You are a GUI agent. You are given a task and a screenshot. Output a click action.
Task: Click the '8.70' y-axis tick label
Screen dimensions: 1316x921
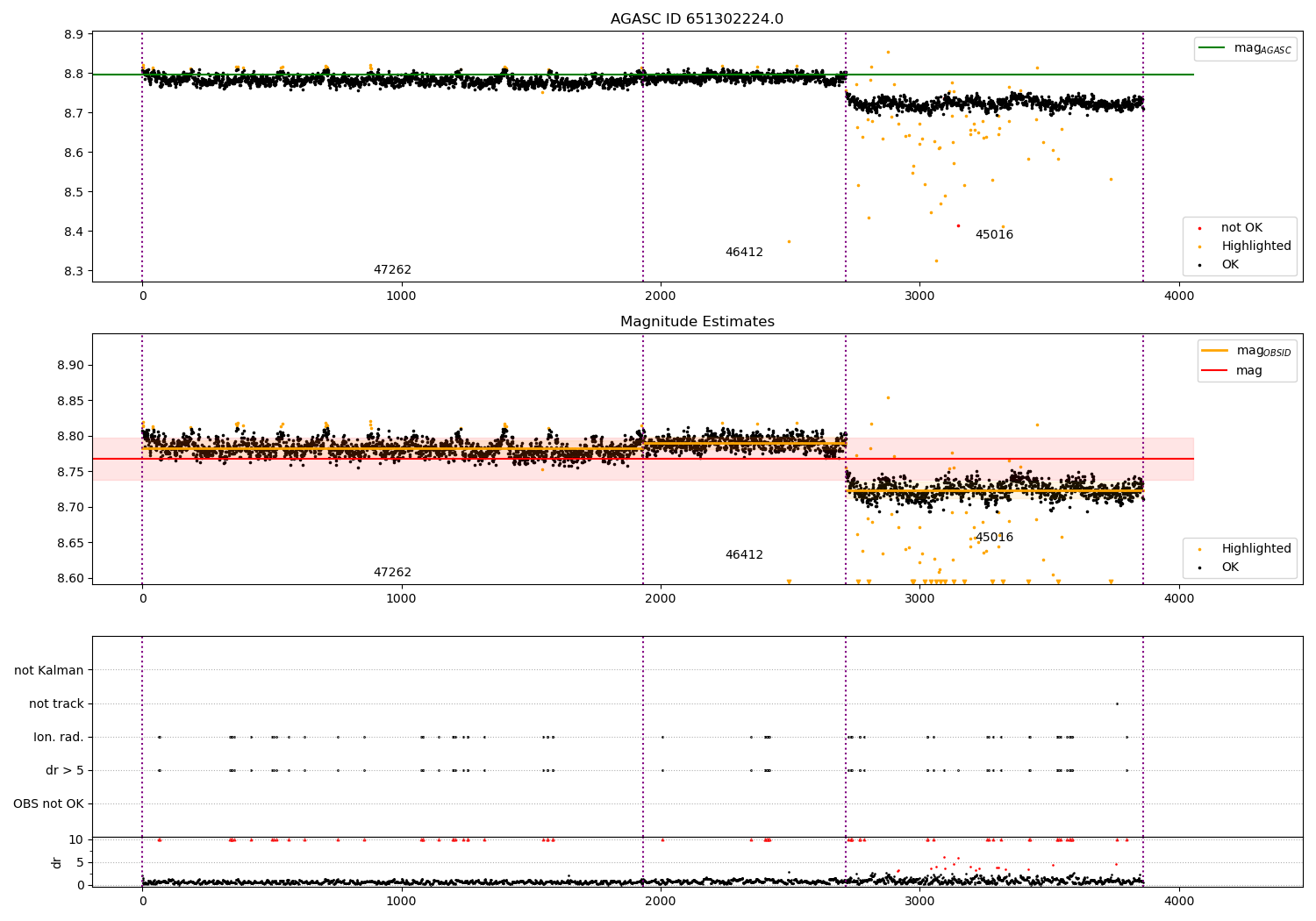tap(70, 508)
